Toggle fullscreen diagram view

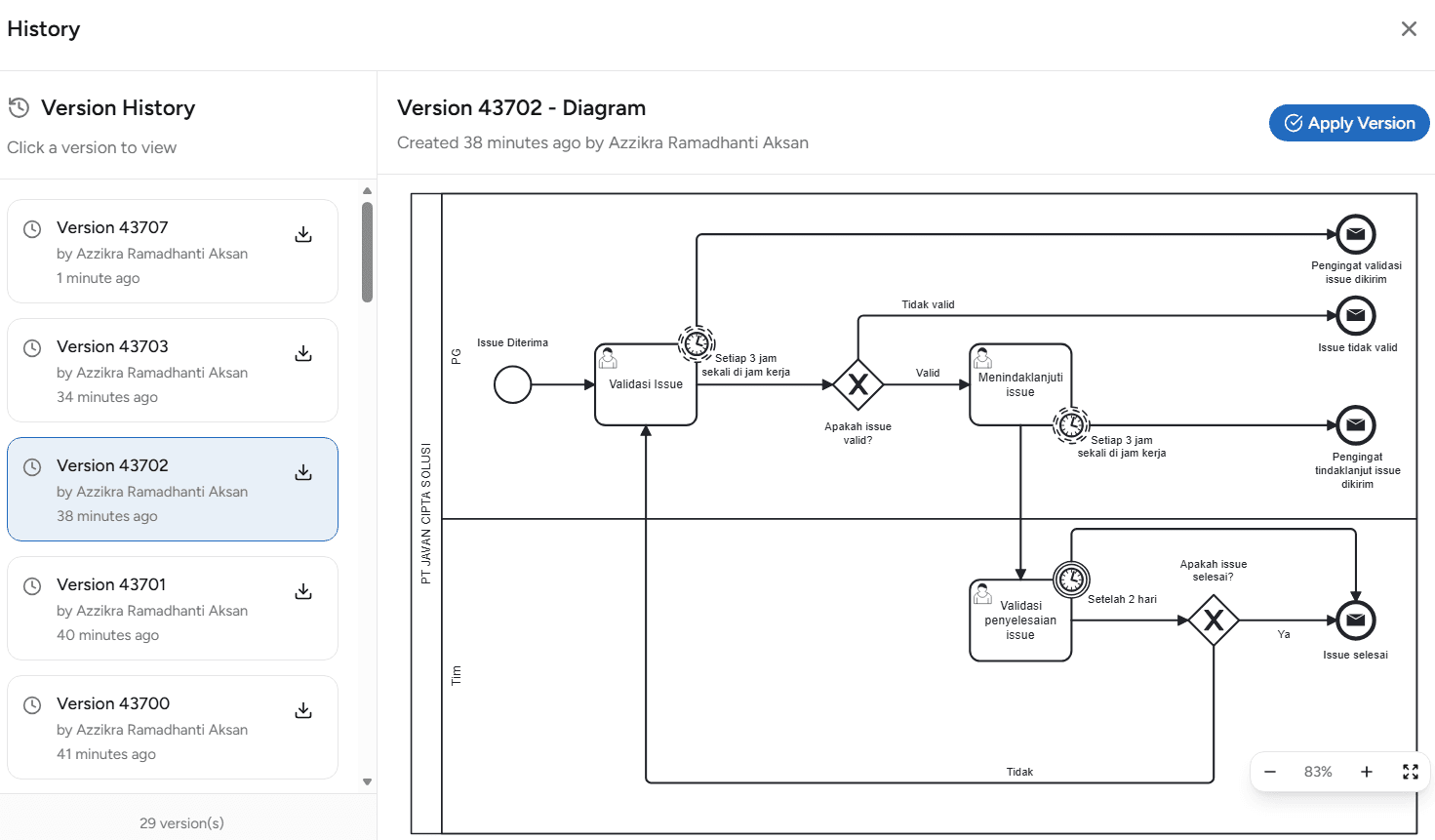pos(1411,772)
